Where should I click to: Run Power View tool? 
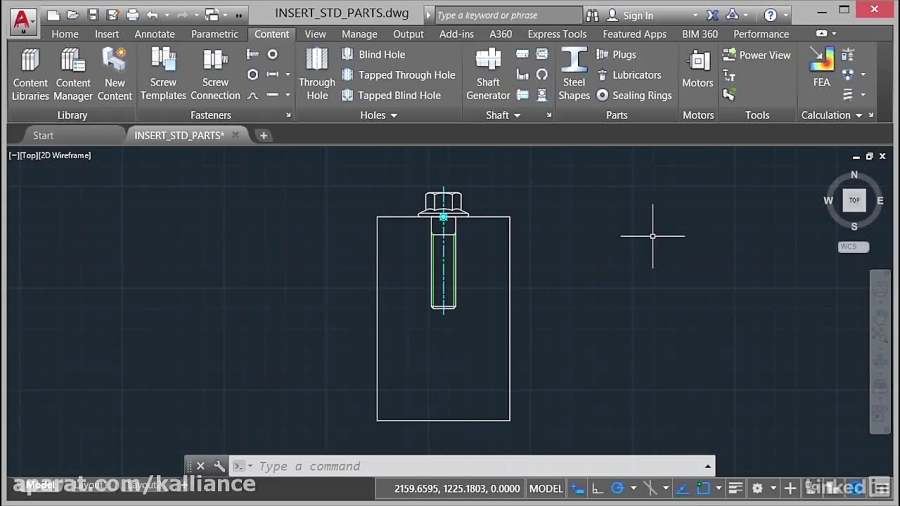tap(757, 55)
